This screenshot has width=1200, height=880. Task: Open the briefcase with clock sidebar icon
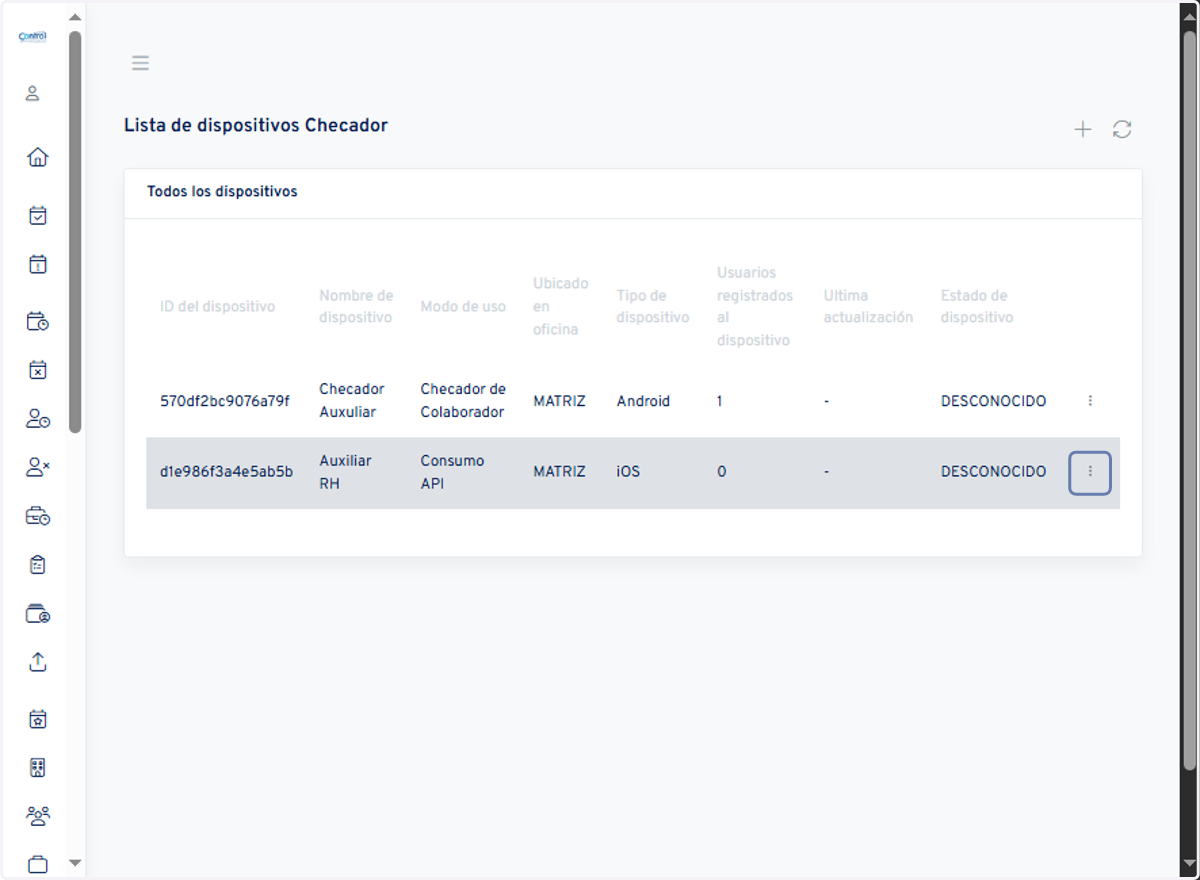click(37, 516)
